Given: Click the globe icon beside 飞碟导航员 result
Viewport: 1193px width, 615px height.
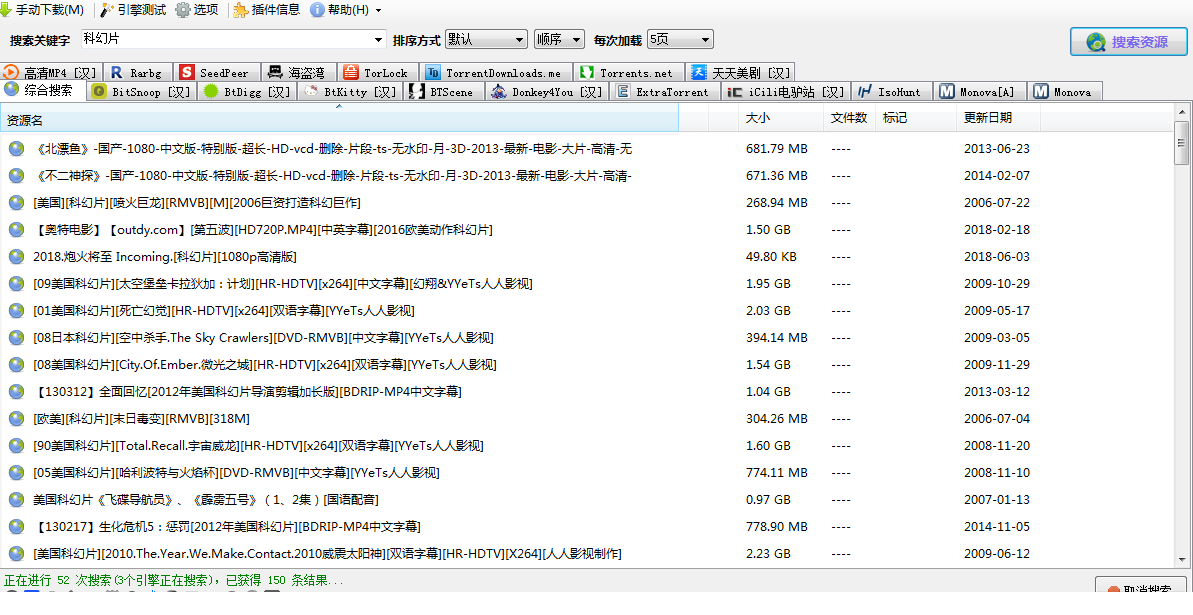Looking at the screenshot, I should pos(16,500).
